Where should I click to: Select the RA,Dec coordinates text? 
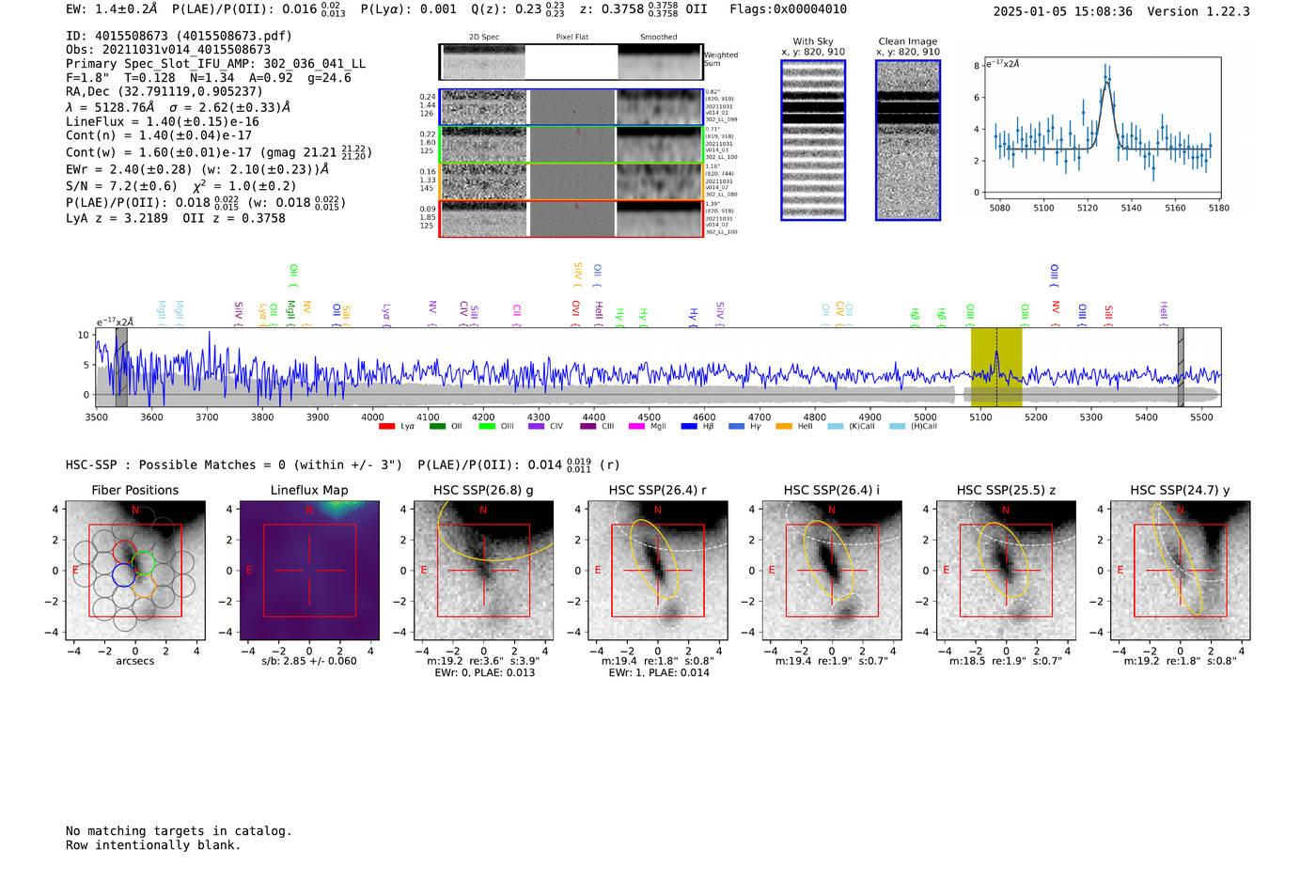pos(164,92)
